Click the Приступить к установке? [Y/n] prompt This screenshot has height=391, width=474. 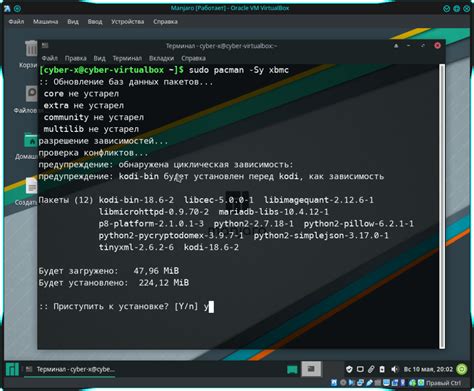[119, 306]
